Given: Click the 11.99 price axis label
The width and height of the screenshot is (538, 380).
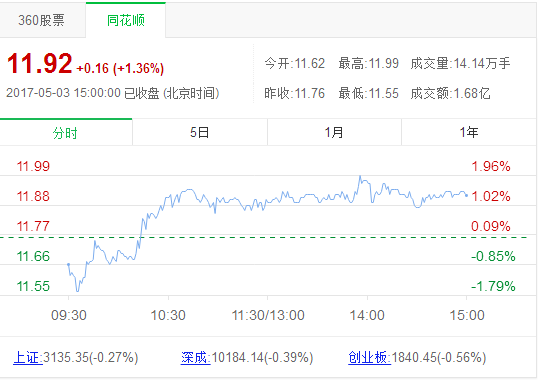Looking at the screenshot, I should click(x=33, y=166).
